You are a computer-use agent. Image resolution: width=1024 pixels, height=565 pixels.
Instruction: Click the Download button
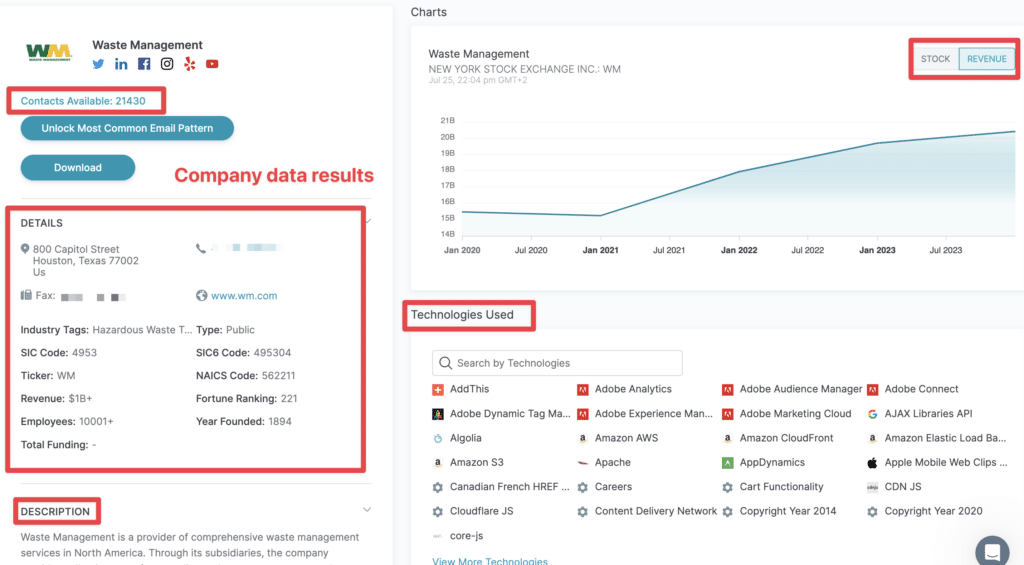[x=78, y=167]
